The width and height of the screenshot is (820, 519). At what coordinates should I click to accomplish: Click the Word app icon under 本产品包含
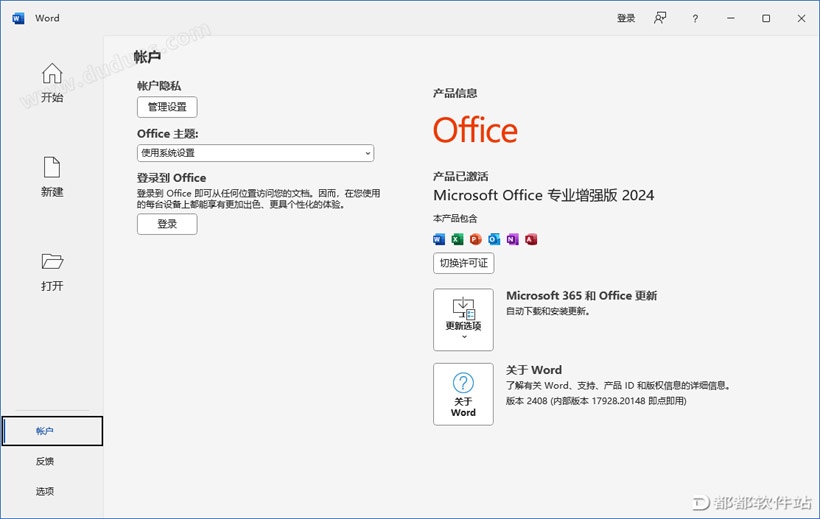click(439, 239)
